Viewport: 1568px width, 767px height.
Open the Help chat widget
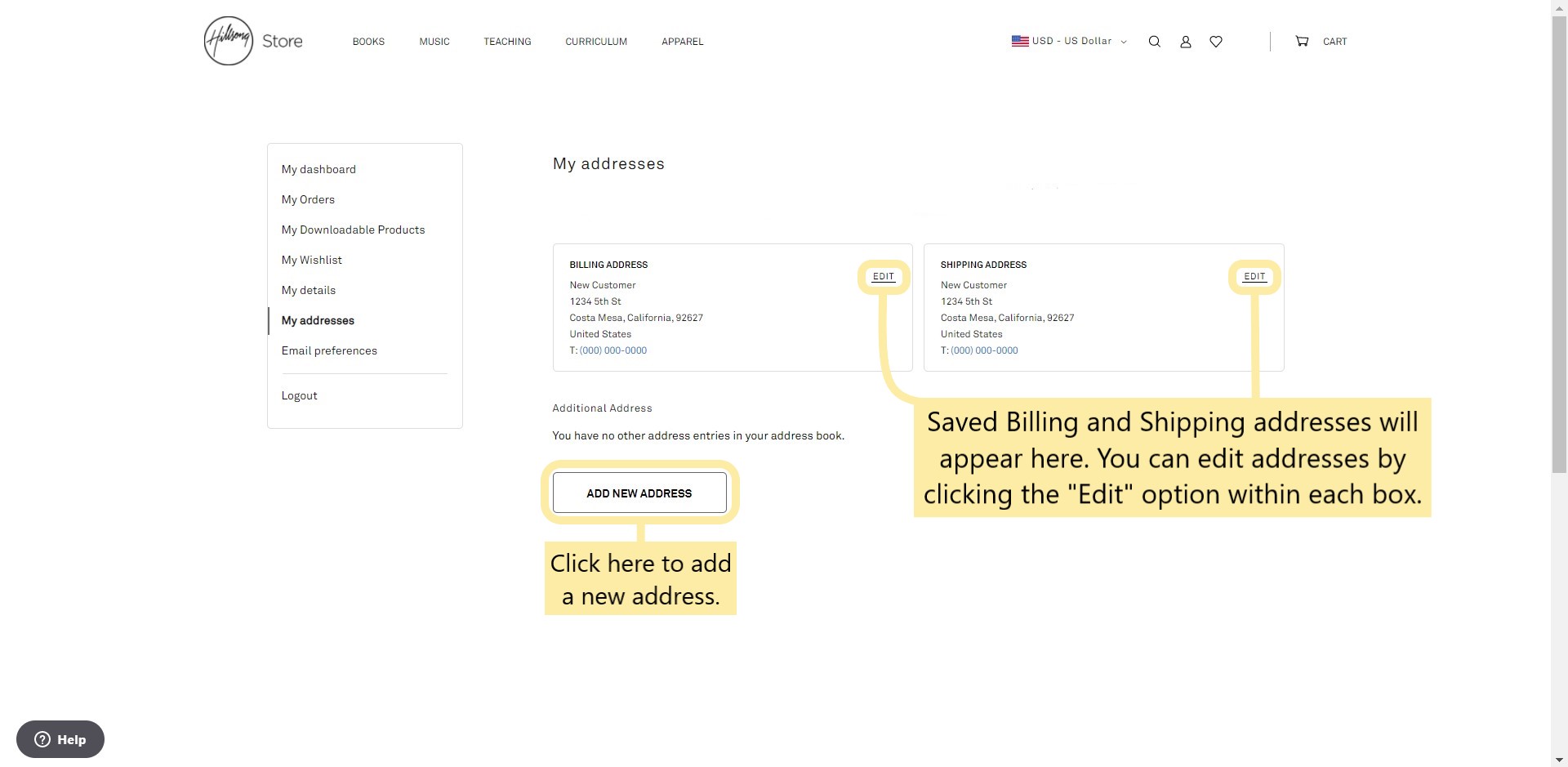[60, 739]
